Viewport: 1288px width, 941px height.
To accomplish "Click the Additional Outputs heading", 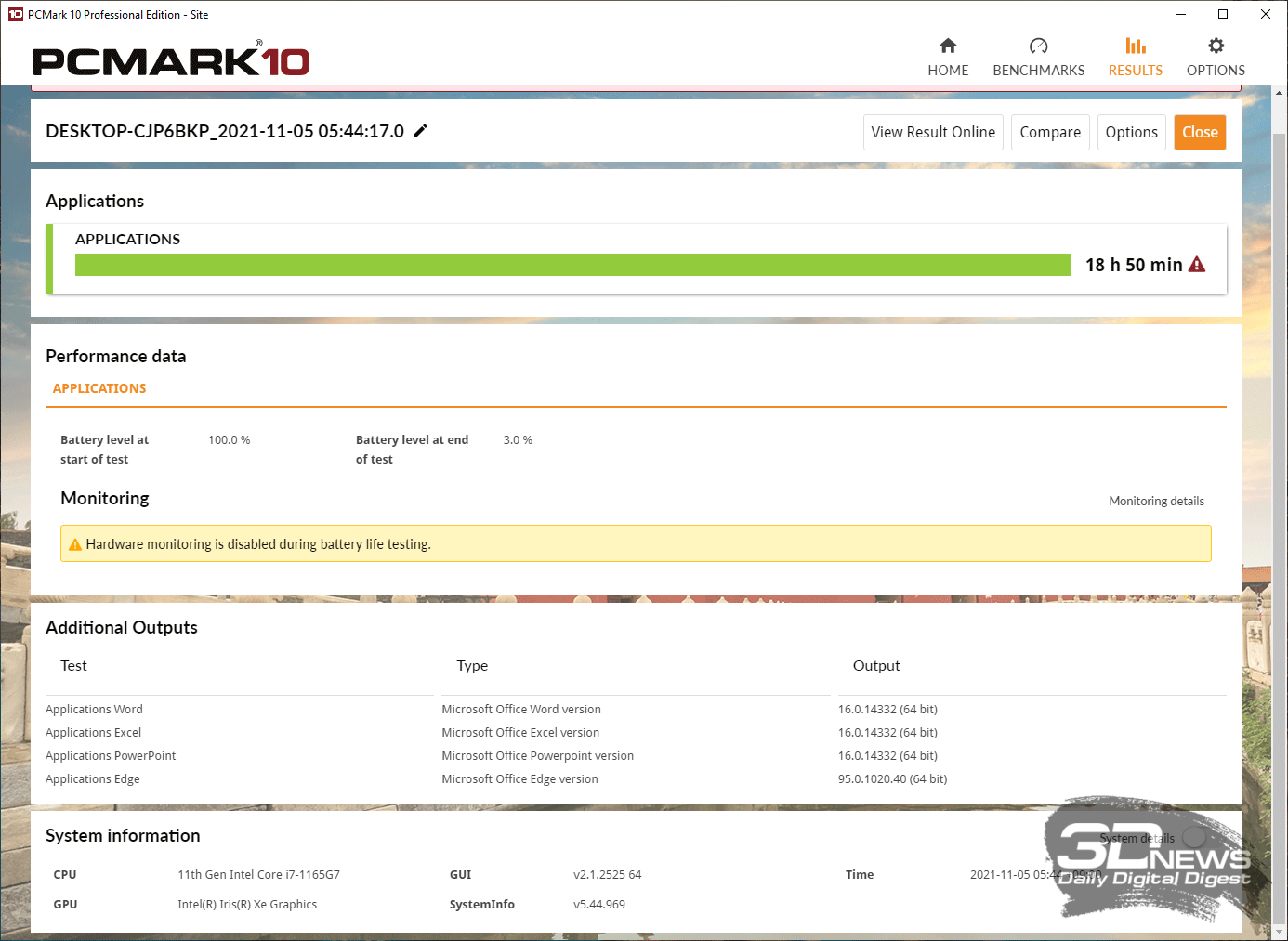I will 122,627.
